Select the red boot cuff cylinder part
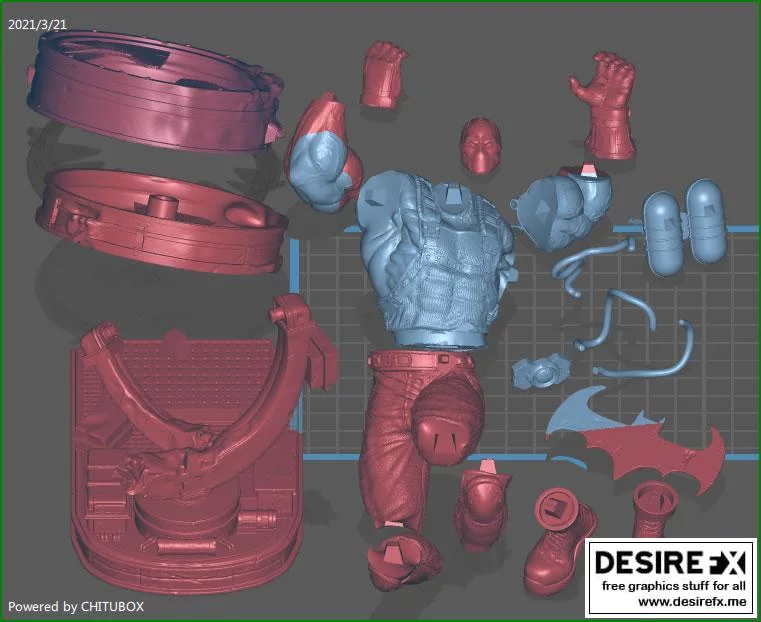This screenshot has width=761, height=622. click(x=655, y=507)
